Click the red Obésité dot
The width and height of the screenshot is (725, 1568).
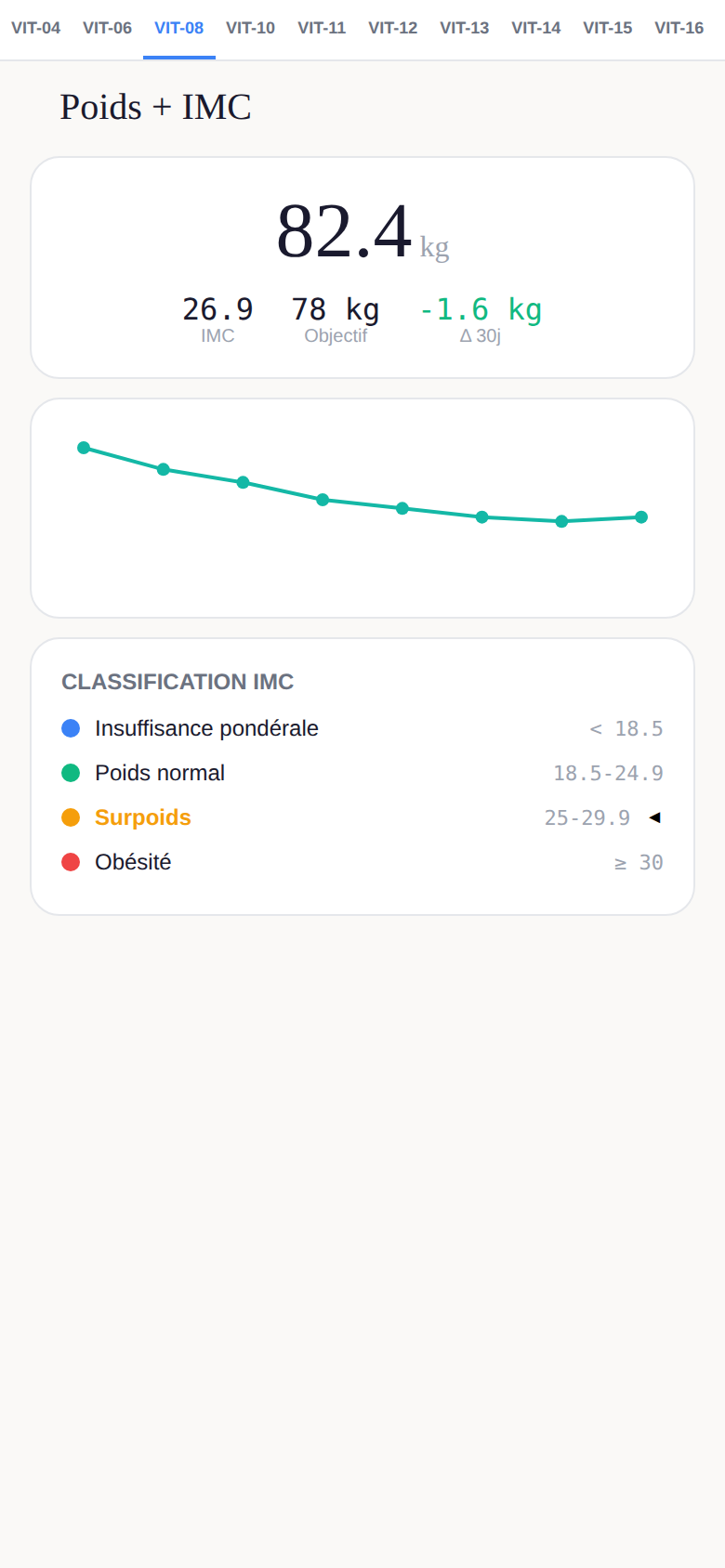71,862
